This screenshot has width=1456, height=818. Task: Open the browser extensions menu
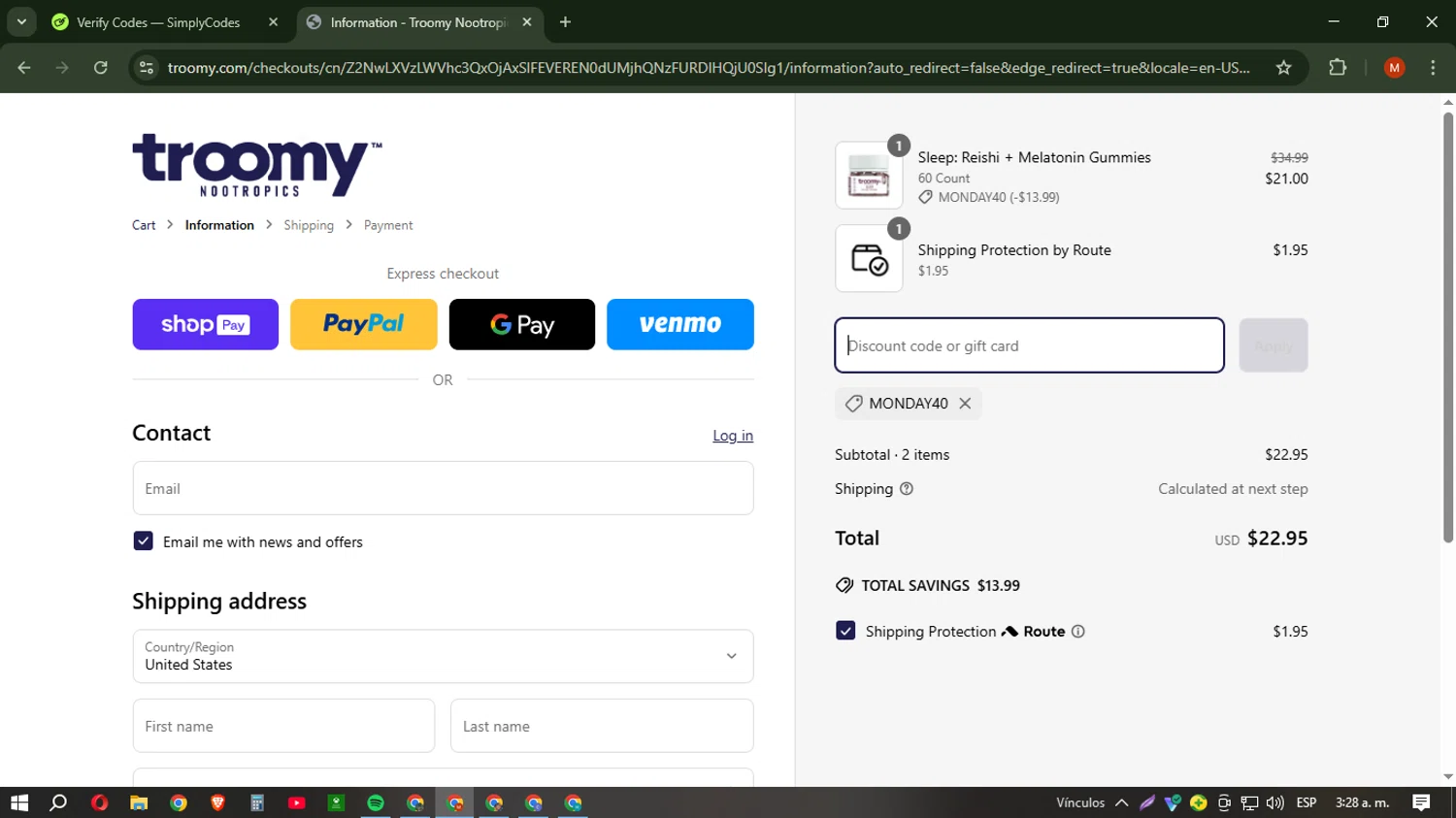pos(1338,68)
